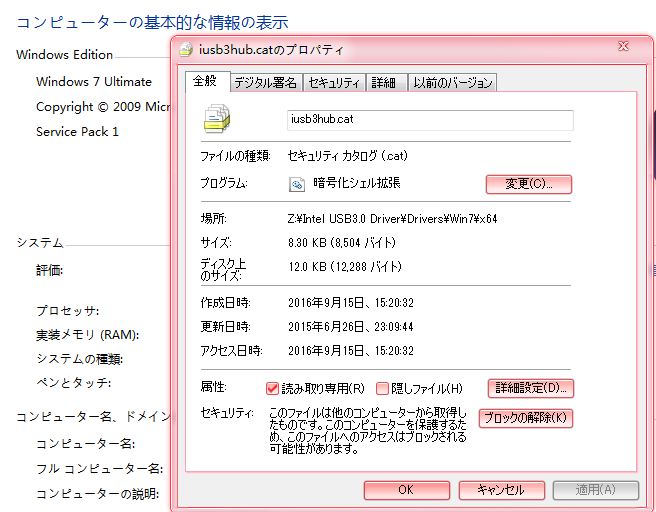Image resolution: width=656 pixels, height=512 pixels.
Task: Open the 以前のバージョン tab
Action: (452, 83)
